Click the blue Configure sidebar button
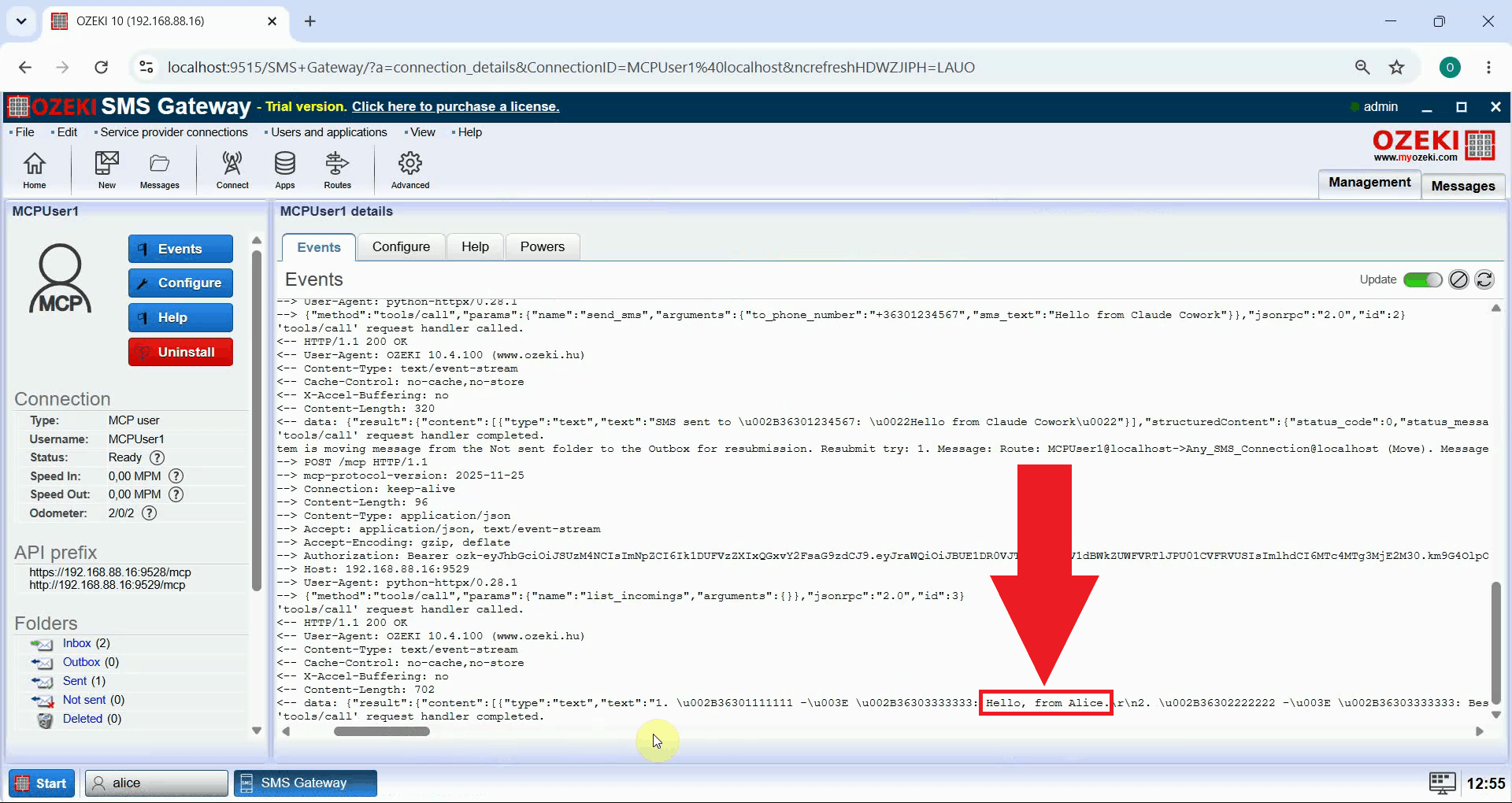Screen dimensions: 1512x803 (x=180, y=283)
